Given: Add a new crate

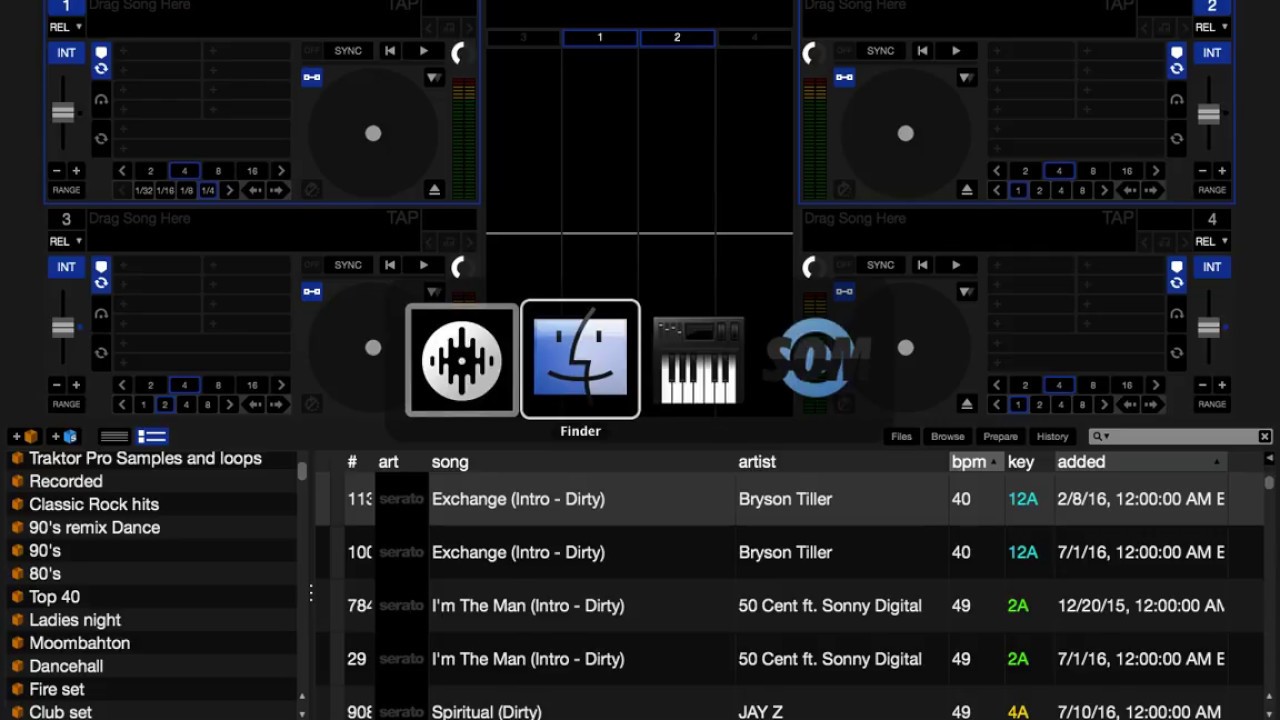Looking at the screenshot, I should pyautogui.click(x=24, y=436).
